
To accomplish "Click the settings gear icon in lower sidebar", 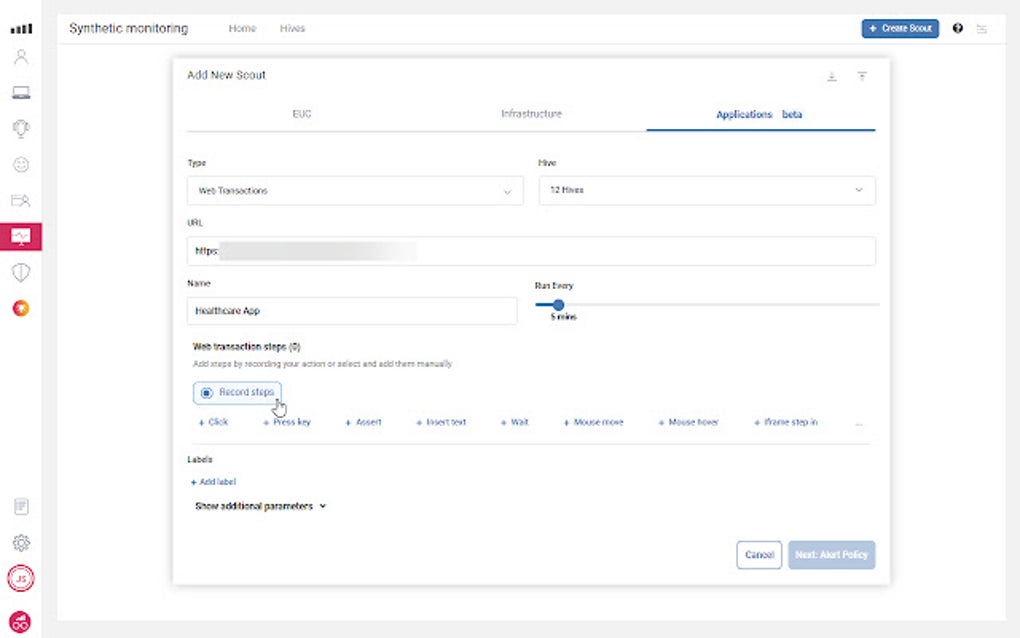I will tap(22, 542).
